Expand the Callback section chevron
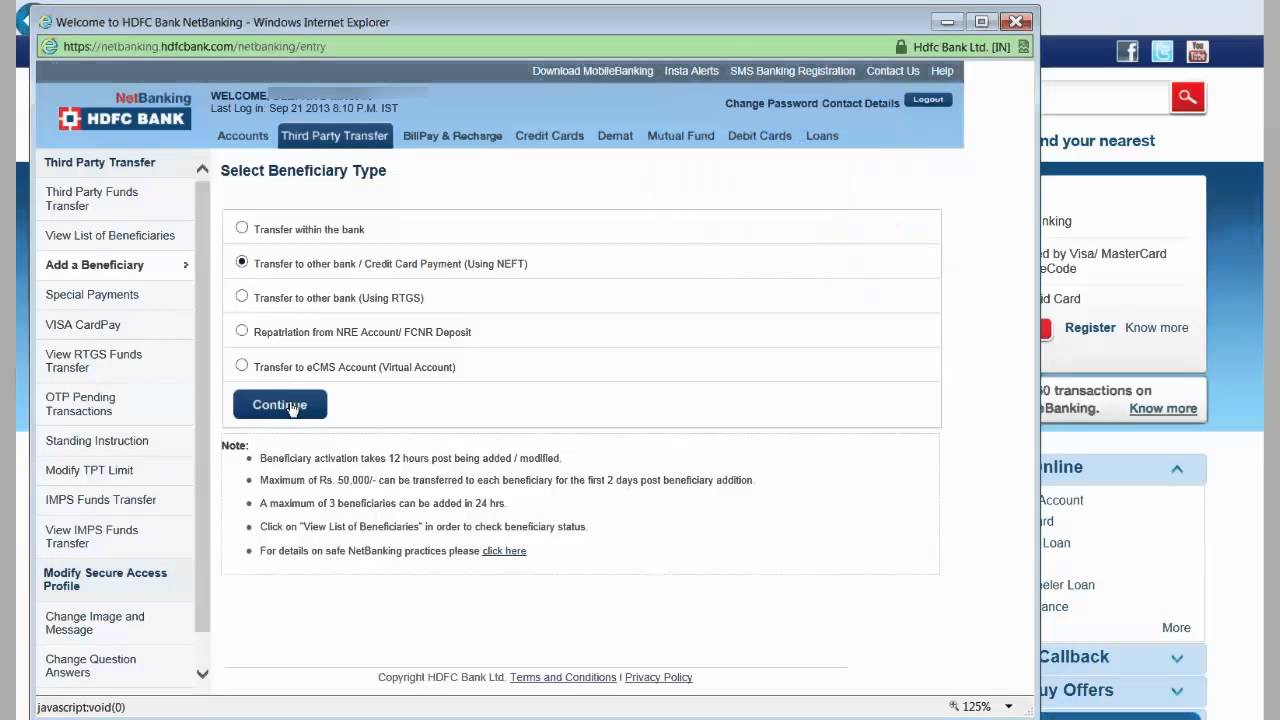This screenshot has height=720, width=1280. coord(1177,658)
